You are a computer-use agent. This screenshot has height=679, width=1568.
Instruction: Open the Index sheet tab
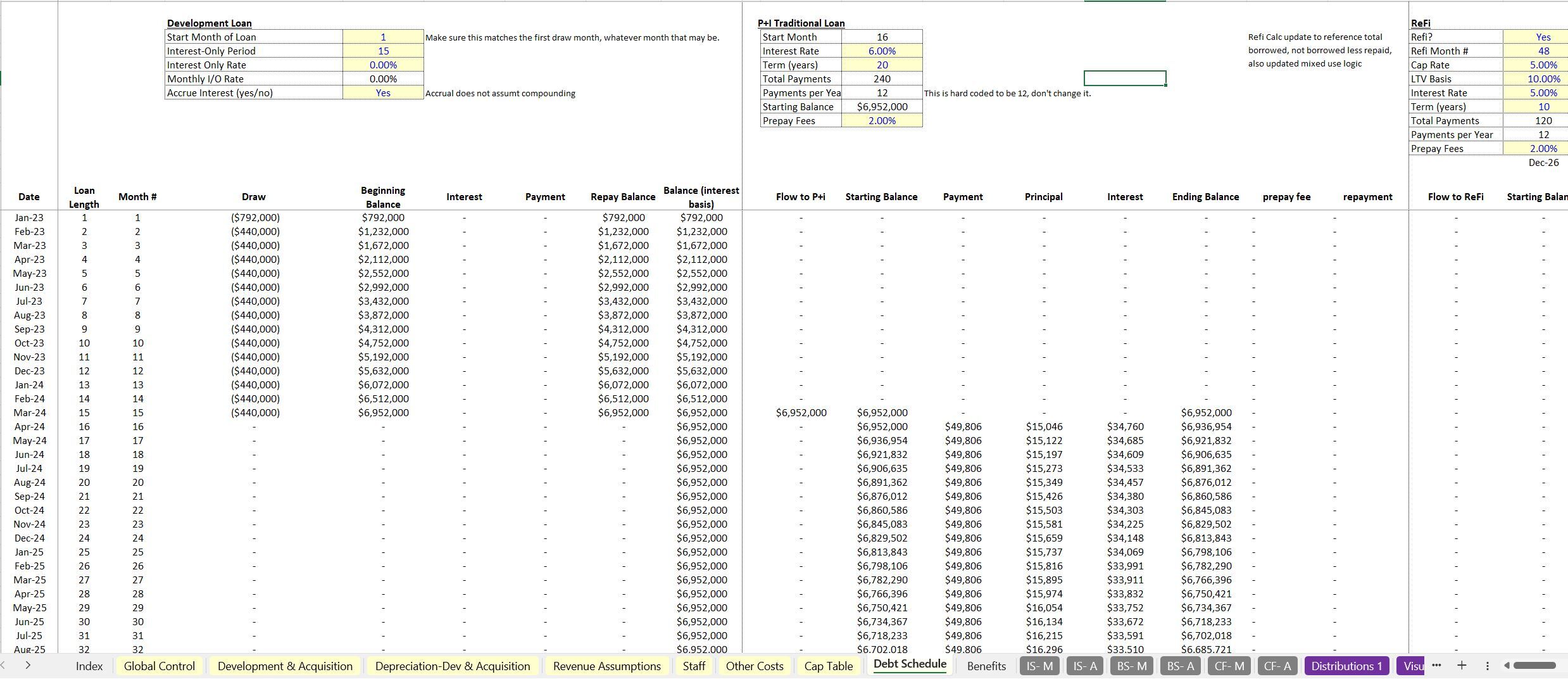[x=89, y=666]
